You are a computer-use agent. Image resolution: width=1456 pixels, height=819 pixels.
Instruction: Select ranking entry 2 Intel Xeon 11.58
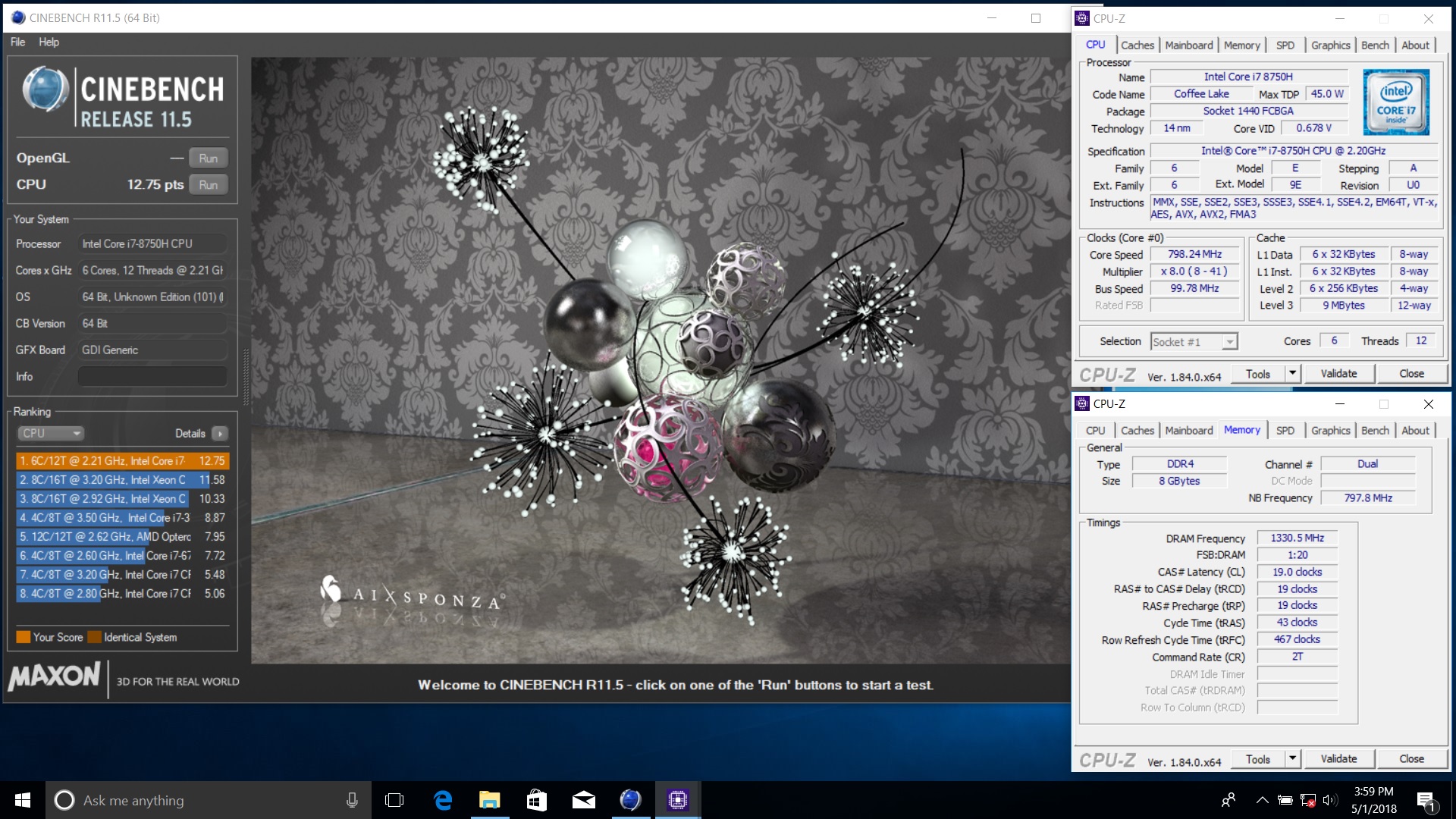point(122,480)
